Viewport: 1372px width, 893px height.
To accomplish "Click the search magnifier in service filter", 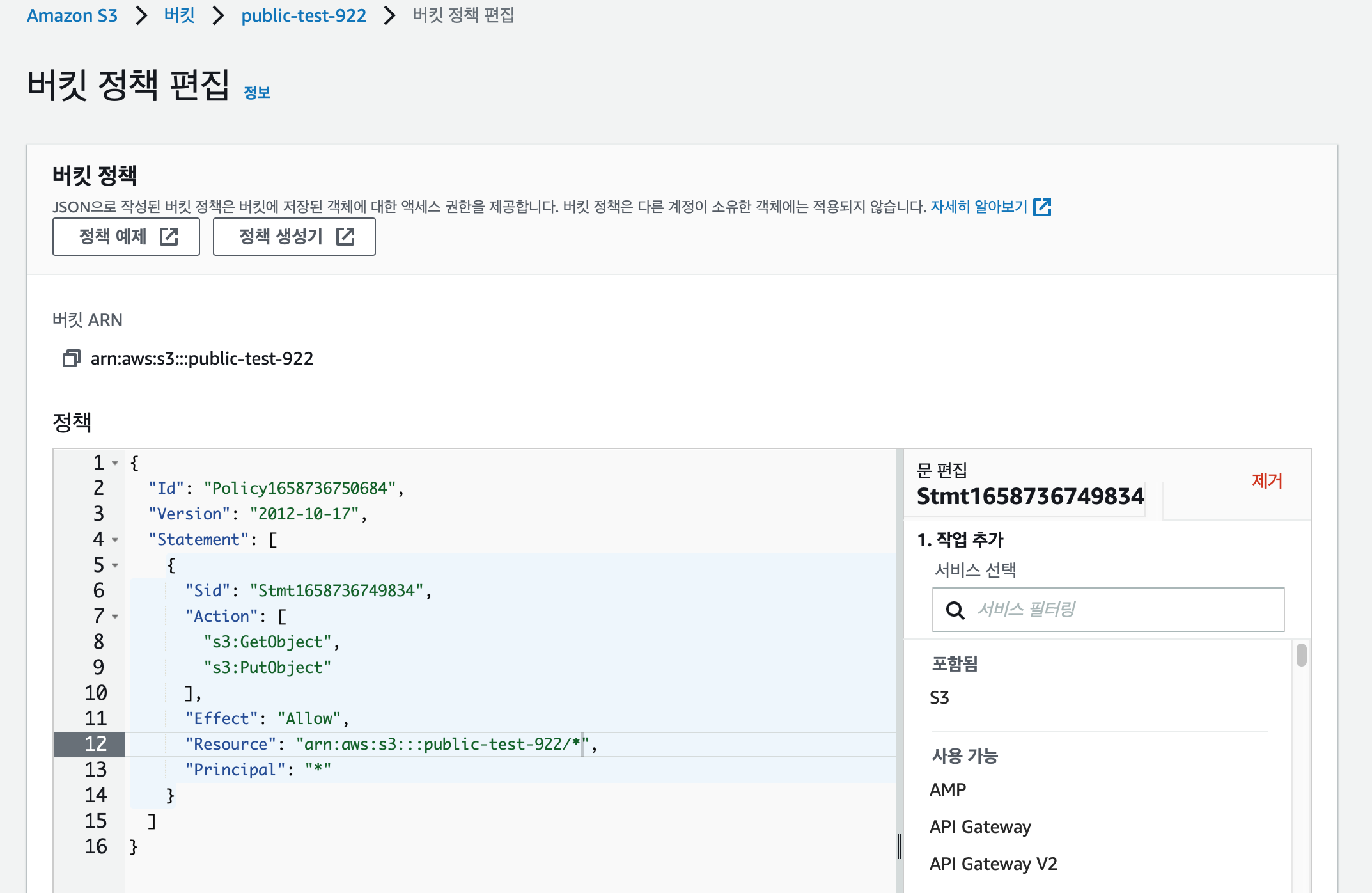I will pyautogui.click(x=955, y=610).
